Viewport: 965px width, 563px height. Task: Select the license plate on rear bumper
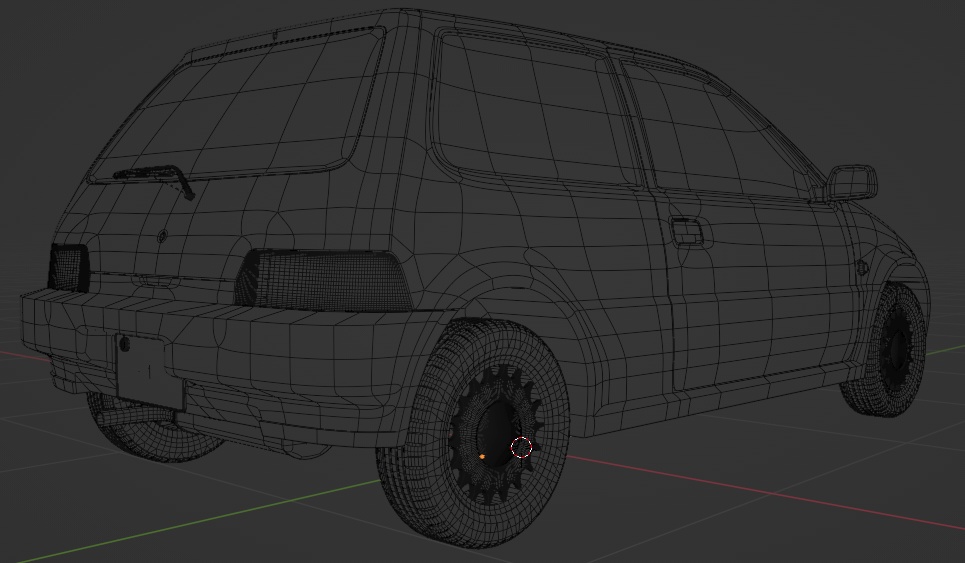[149, 373]
